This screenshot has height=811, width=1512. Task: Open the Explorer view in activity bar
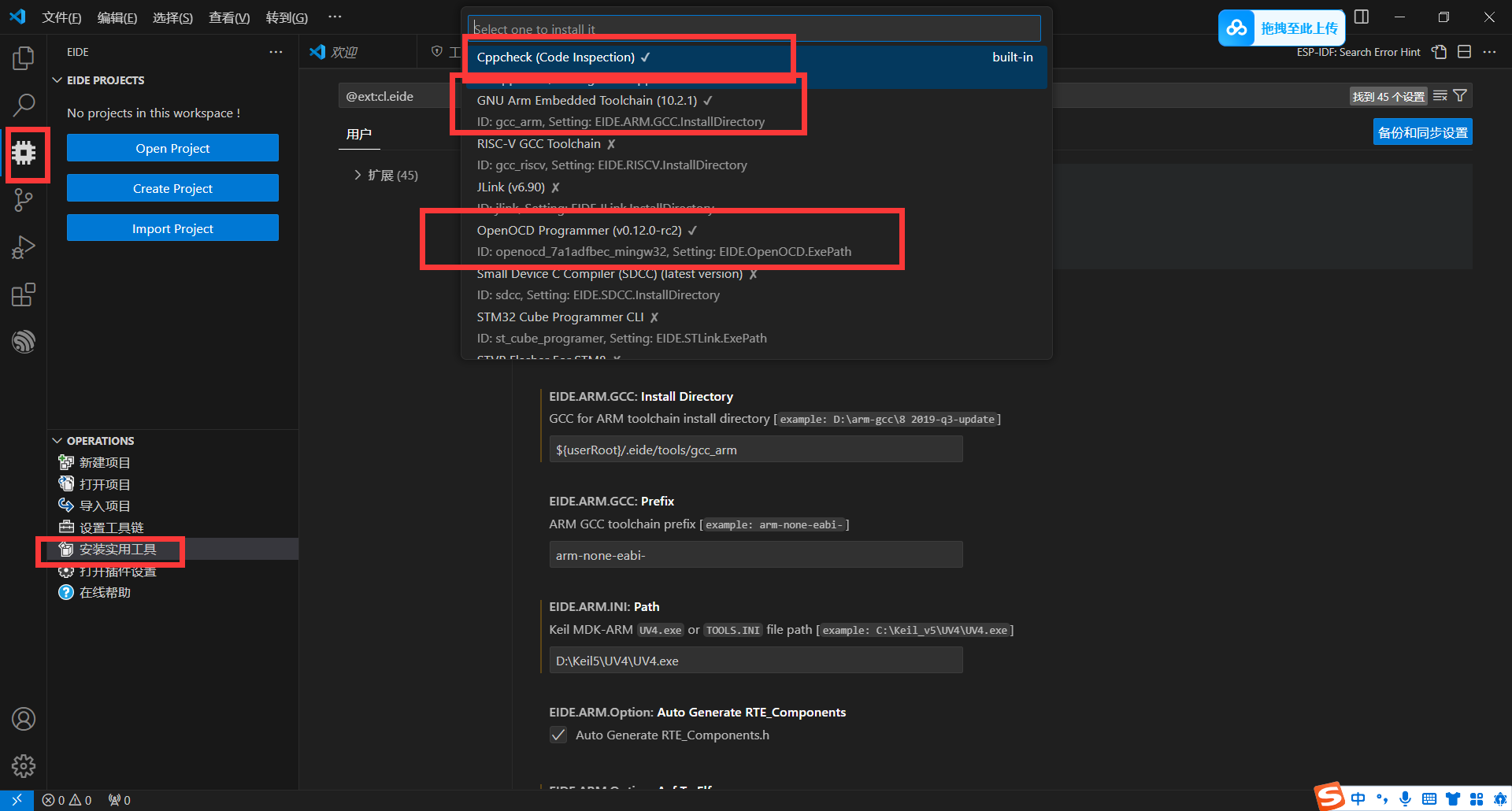[x=24, y=57]
